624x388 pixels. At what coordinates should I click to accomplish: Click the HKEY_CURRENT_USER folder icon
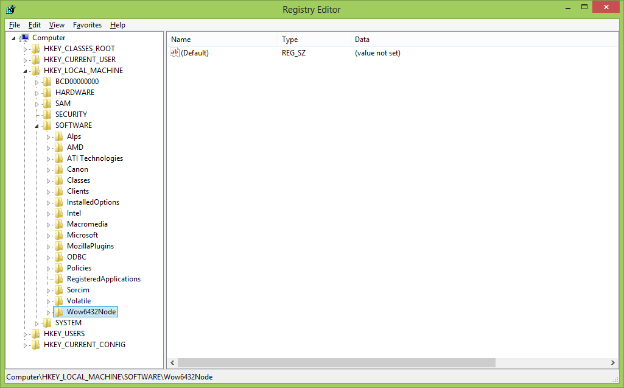pos(36,60)
